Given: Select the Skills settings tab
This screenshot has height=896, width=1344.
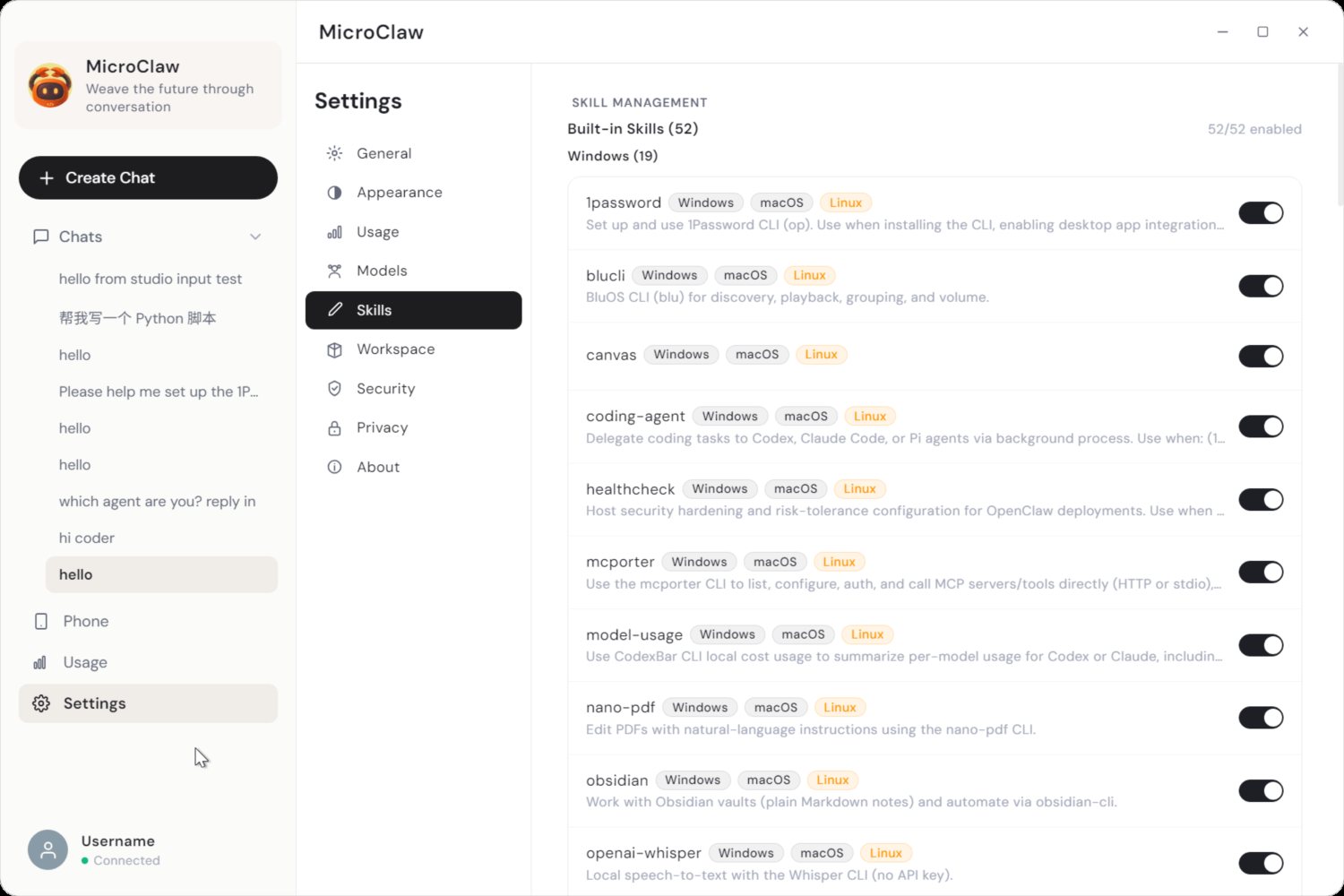Looking at the screenshot, I should [x=413, y=310].
